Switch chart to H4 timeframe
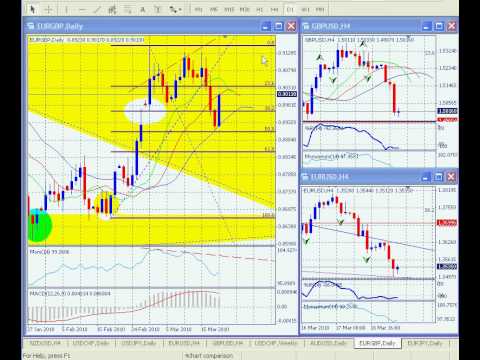The image size is (480, 360). coord(275,9)
